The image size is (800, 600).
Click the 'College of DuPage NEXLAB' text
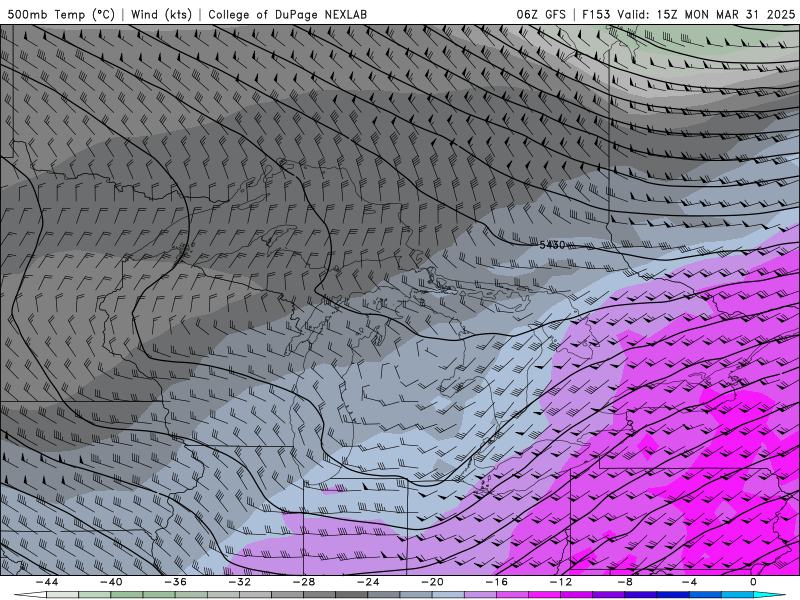coord(287,15)
